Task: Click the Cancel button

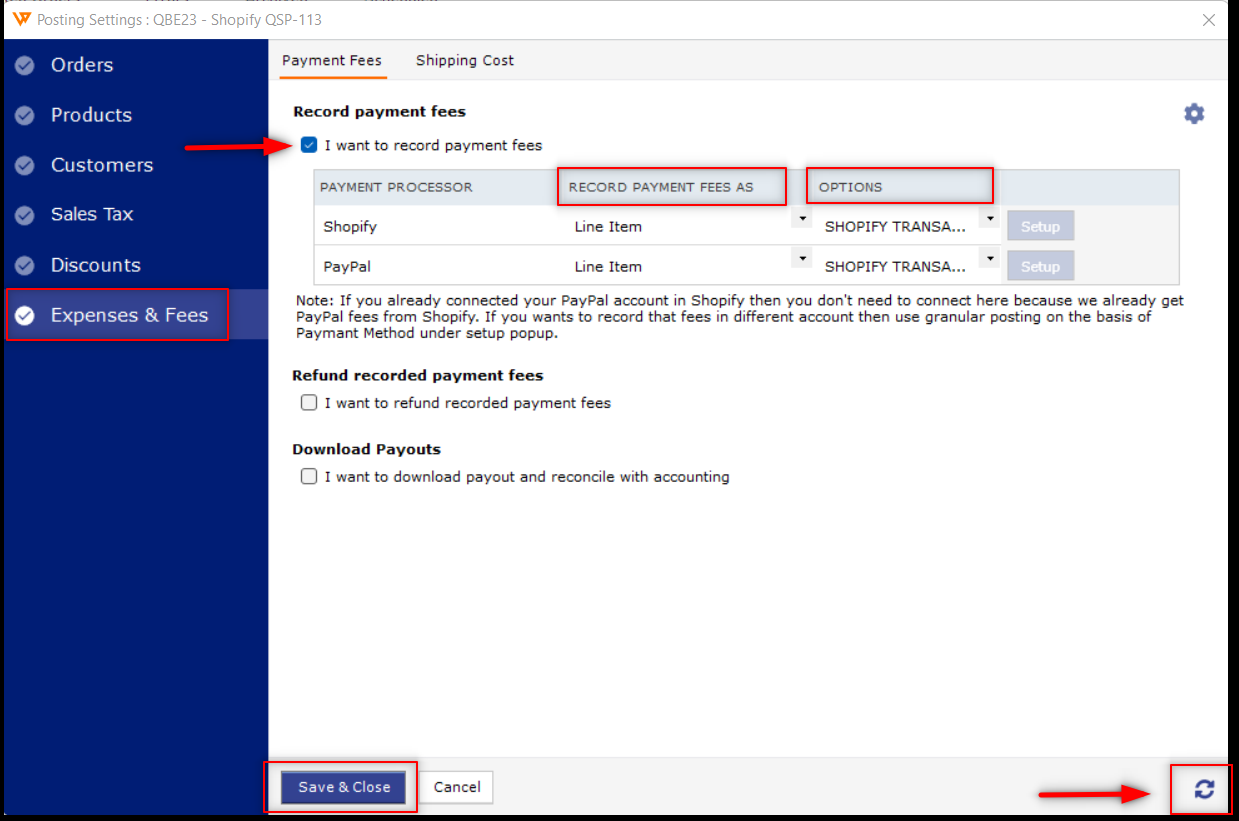Action: [457, 787]
